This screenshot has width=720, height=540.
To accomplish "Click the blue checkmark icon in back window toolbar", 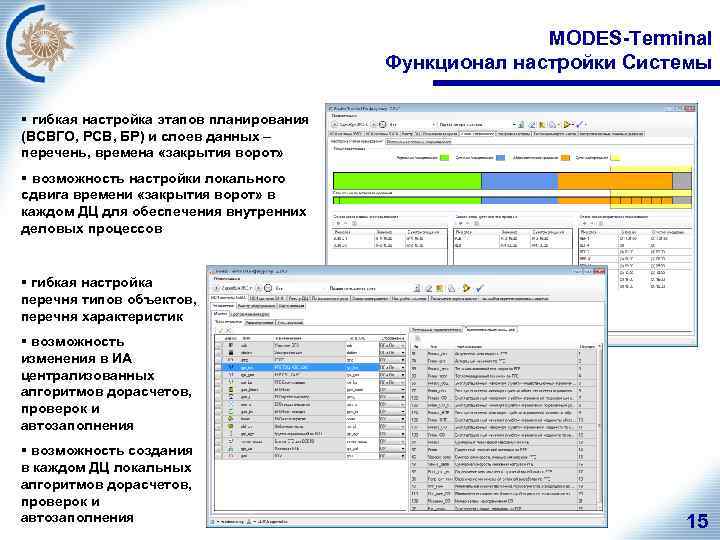I will [x=579, y=124].
